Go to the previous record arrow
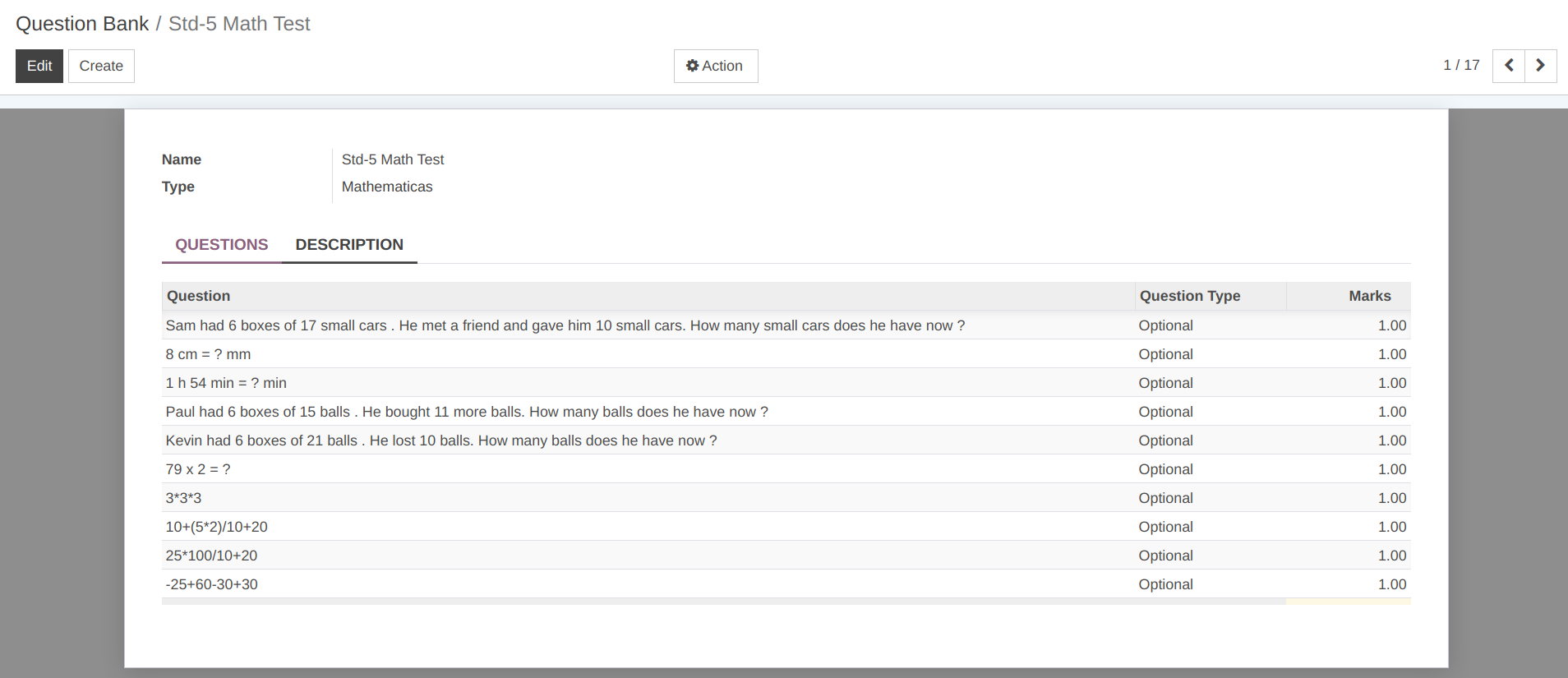 click(x=1509, y=66)
